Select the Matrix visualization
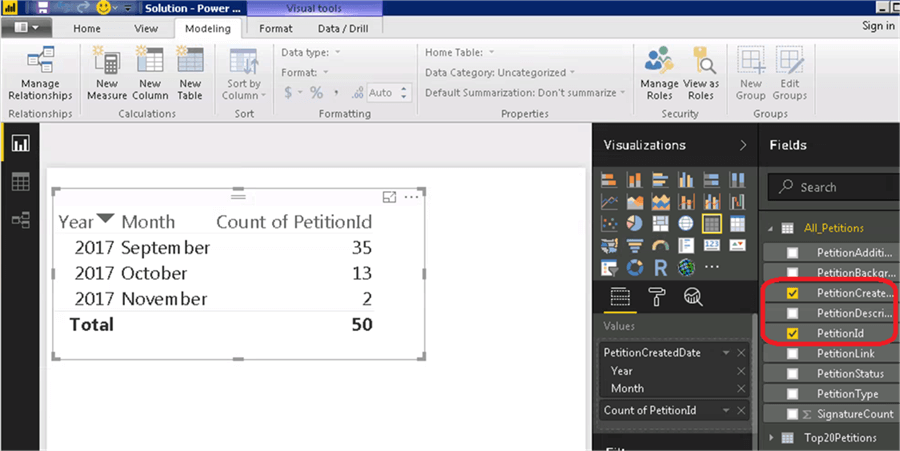 coord(737,224)
